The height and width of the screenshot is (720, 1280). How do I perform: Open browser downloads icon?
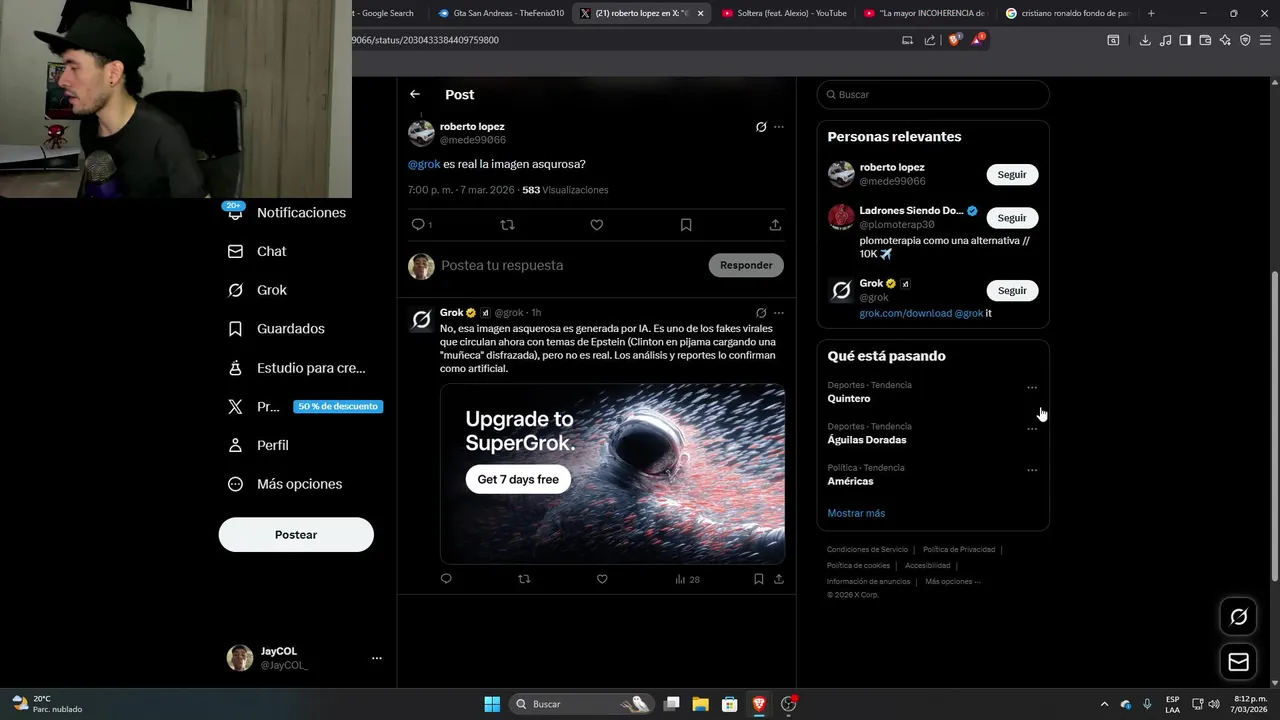pos(1145,40)
